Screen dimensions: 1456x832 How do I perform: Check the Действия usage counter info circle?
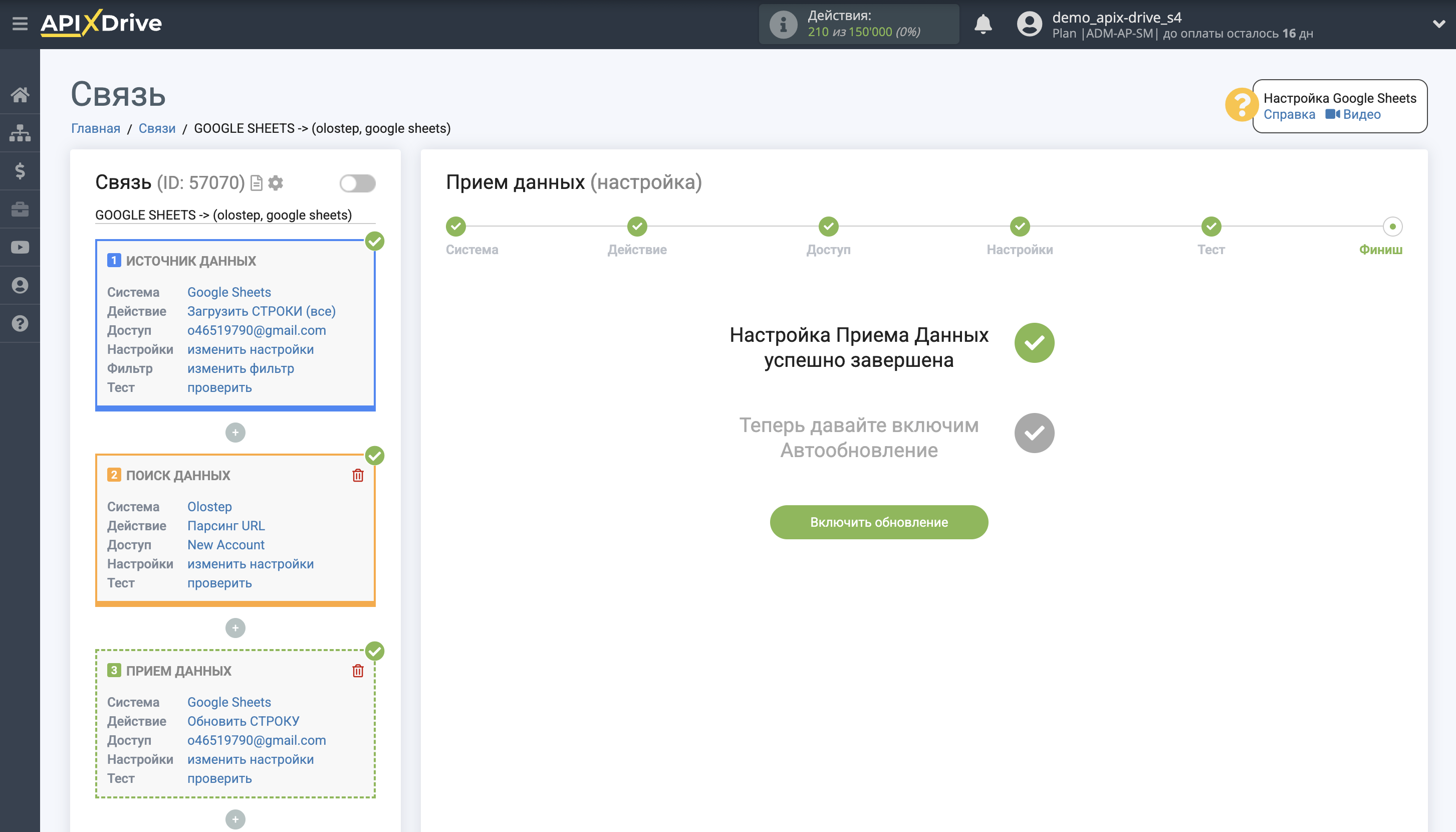tap(782, 24)
